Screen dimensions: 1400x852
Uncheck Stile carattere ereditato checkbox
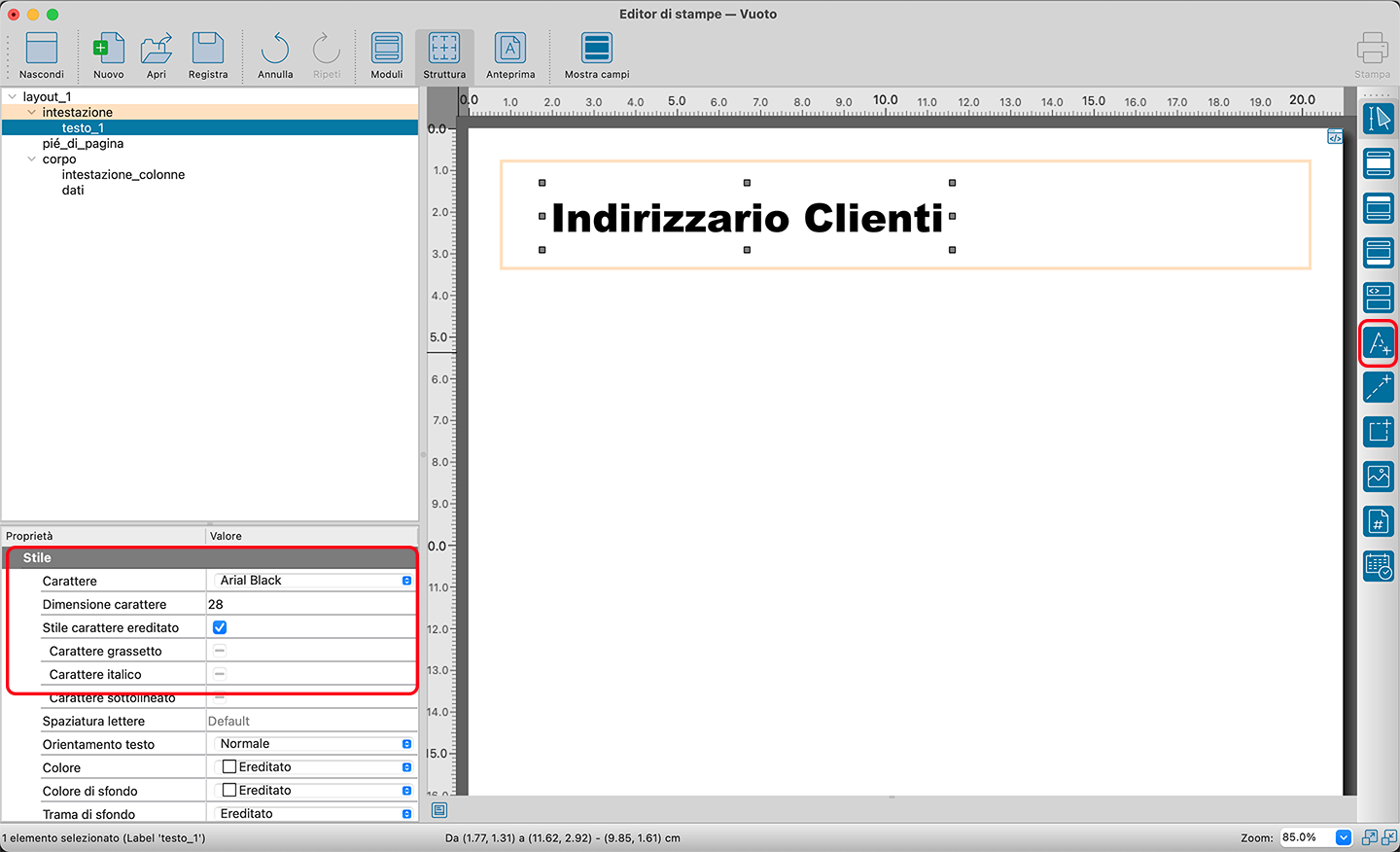pyautogui.click(x=220, y=627)
